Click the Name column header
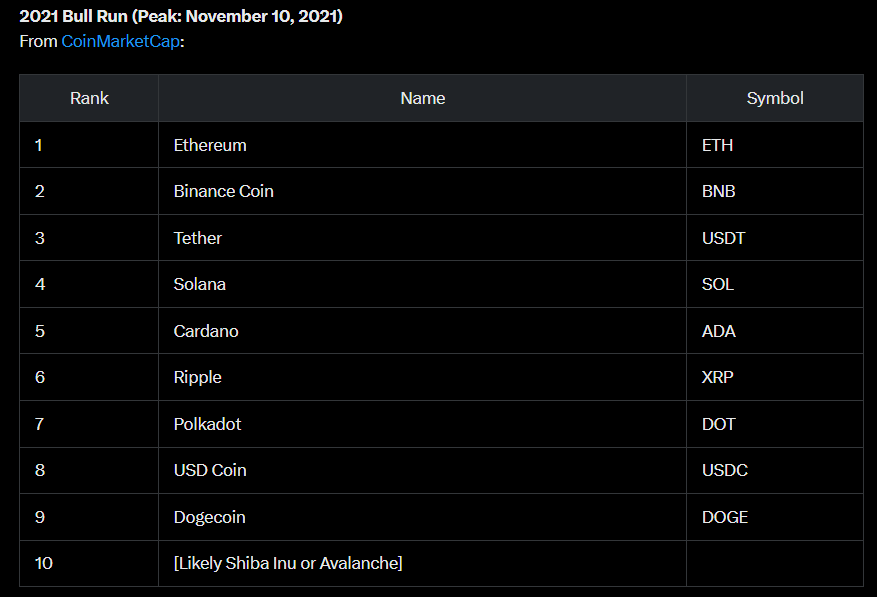This screenshot has width=877, height=597. pyautogui.click(x=422, y=98)
